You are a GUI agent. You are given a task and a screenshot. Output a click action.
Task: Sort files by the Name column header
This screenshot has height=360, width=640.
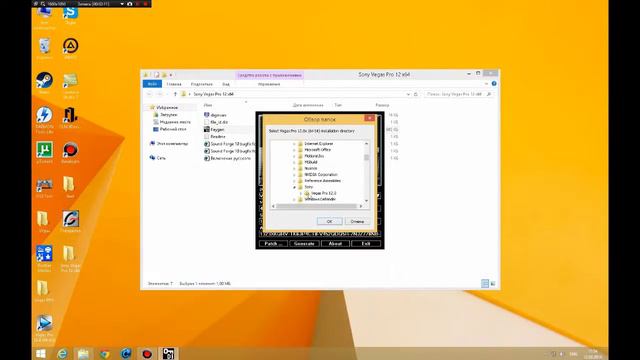coord(208,105)
